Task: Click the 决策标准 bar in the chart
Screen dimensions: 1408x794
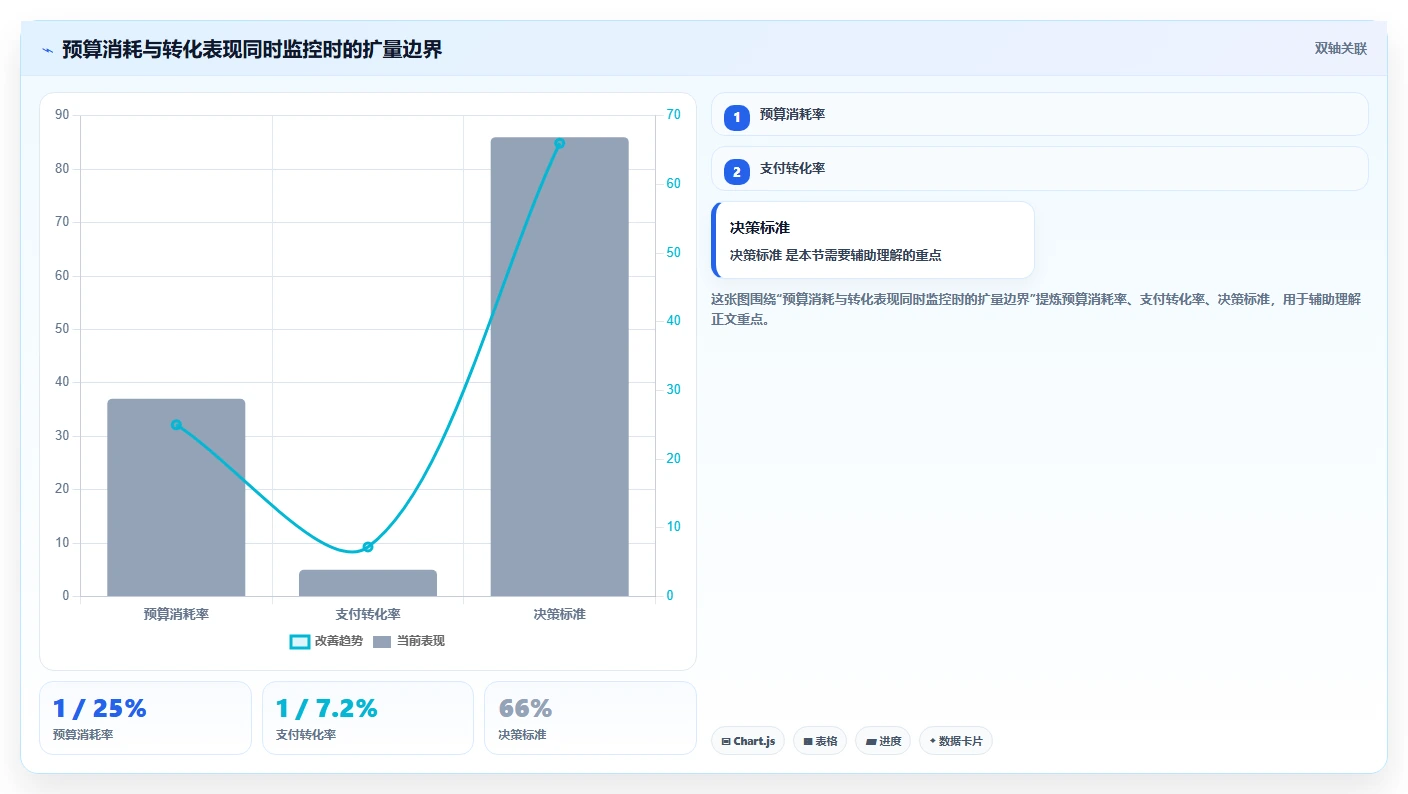Action: coord(560,367)
